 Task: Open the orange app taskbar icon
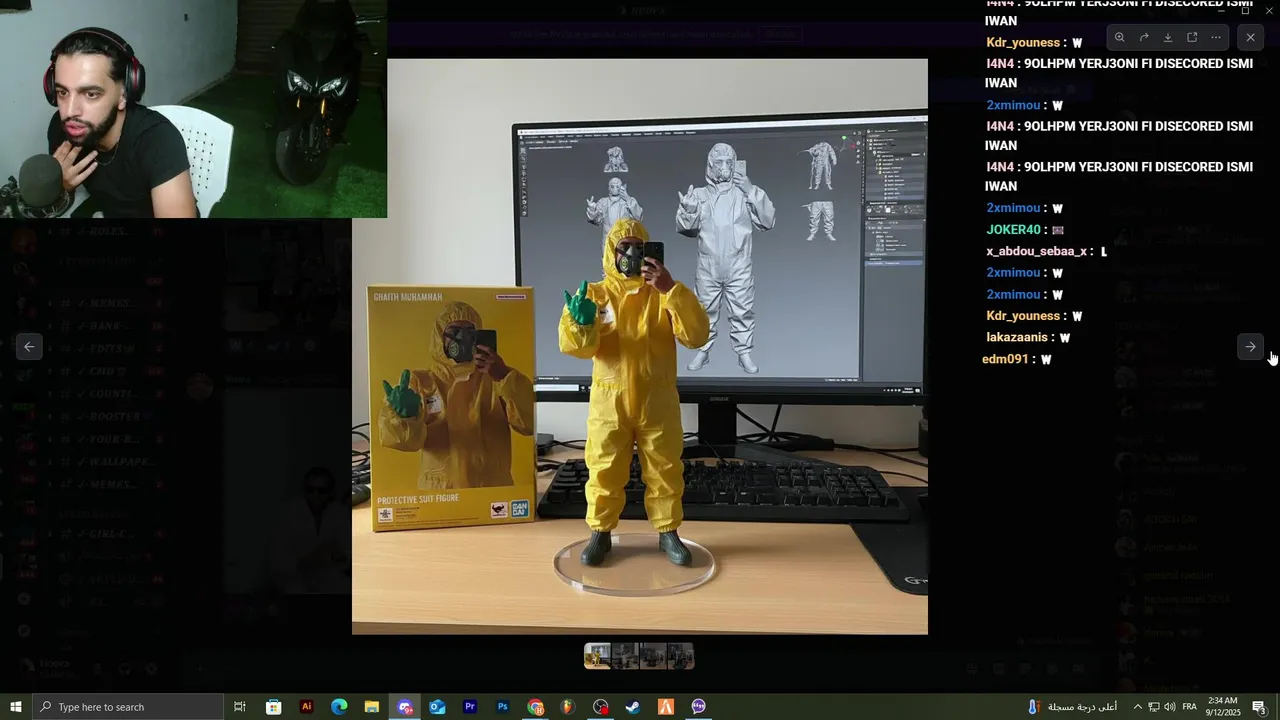point(666,707)
